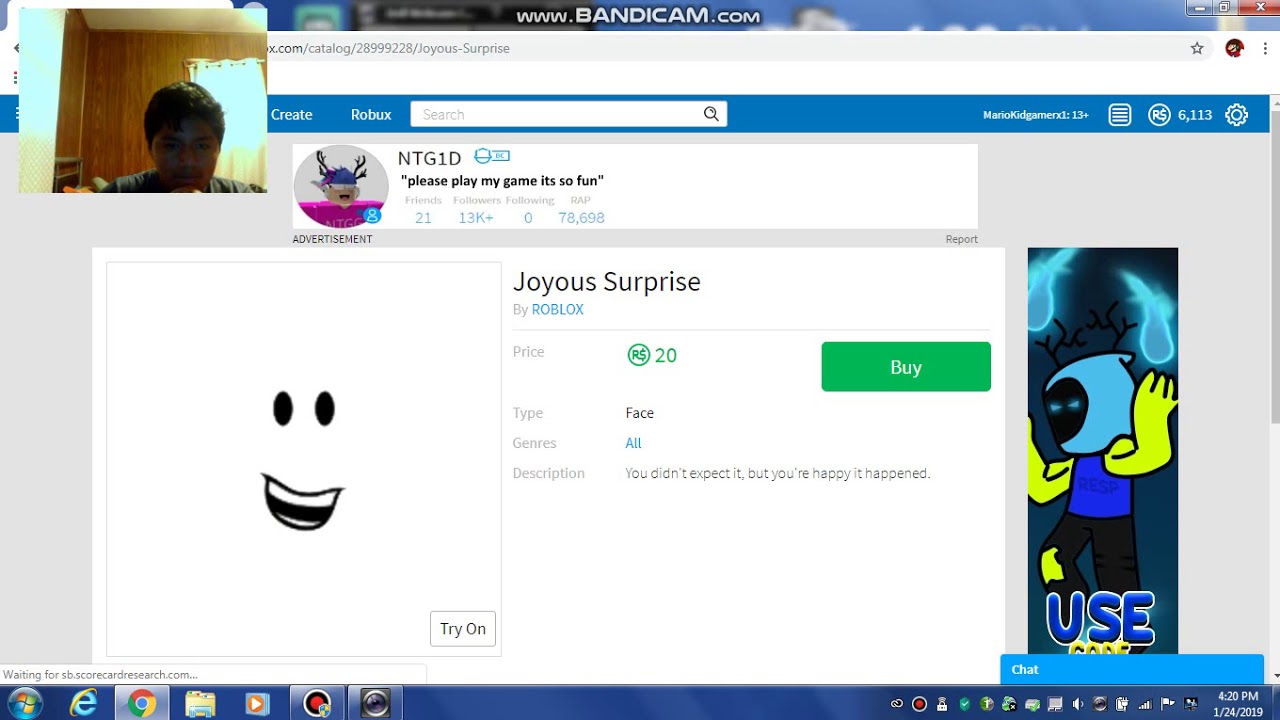This screenshot has width=1280, height=720.
Task: Open the Create tab in Roblox header
Action: [x=291, y=114]
